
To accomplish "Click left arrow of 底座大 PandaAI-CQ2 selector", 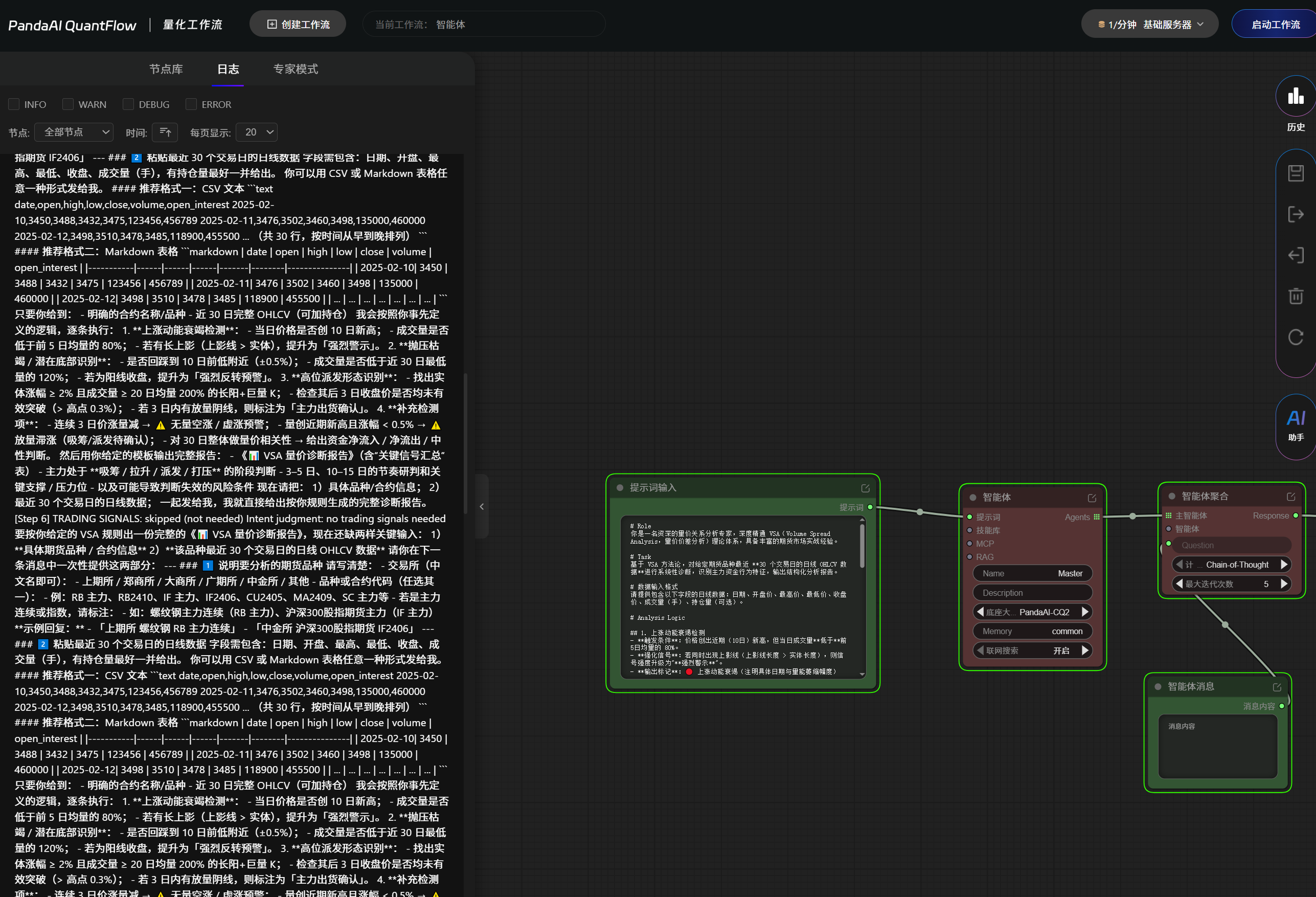I will tap(980, 612).
